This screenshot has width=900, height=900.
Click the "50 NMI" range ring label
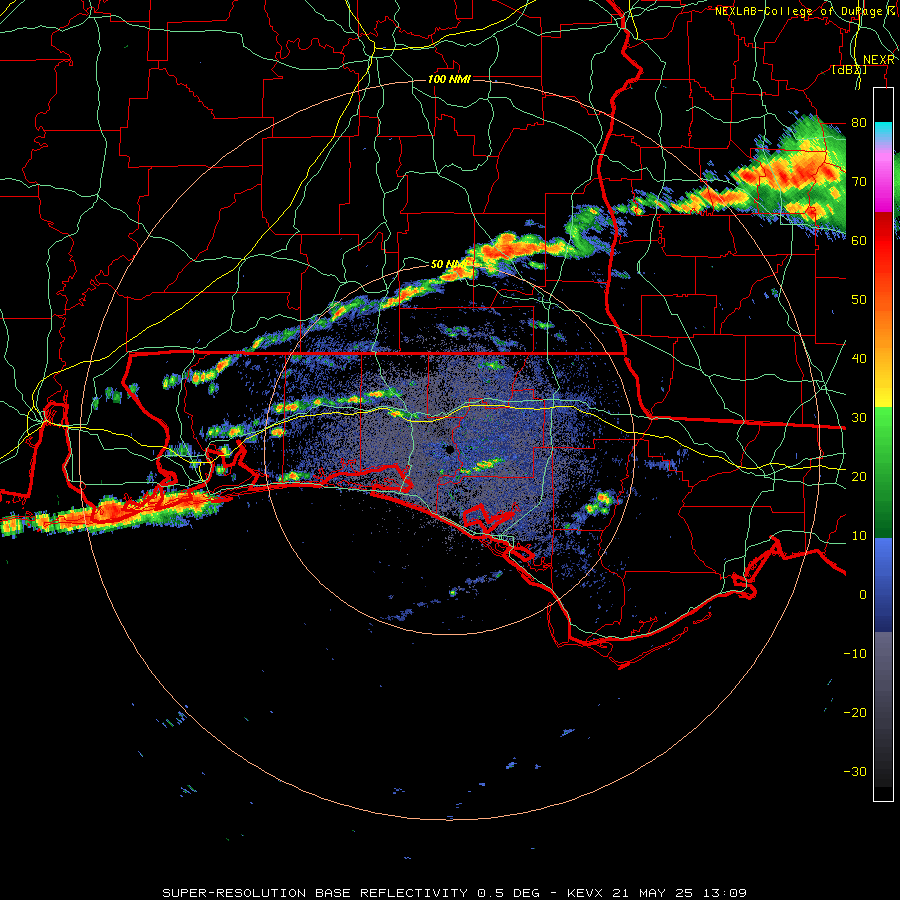click(x=449, y=264)
